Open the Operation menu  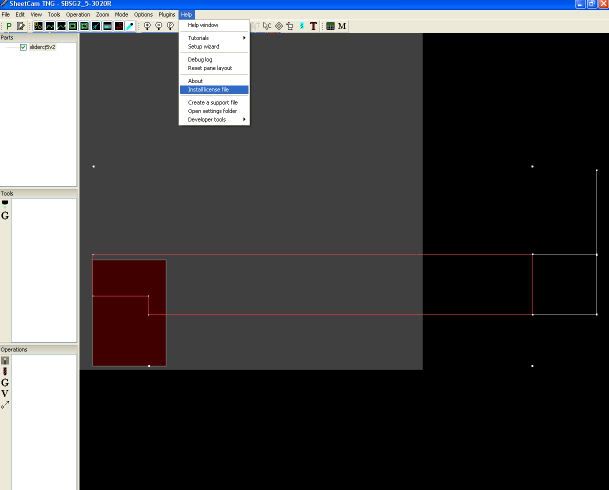(78, 15)
